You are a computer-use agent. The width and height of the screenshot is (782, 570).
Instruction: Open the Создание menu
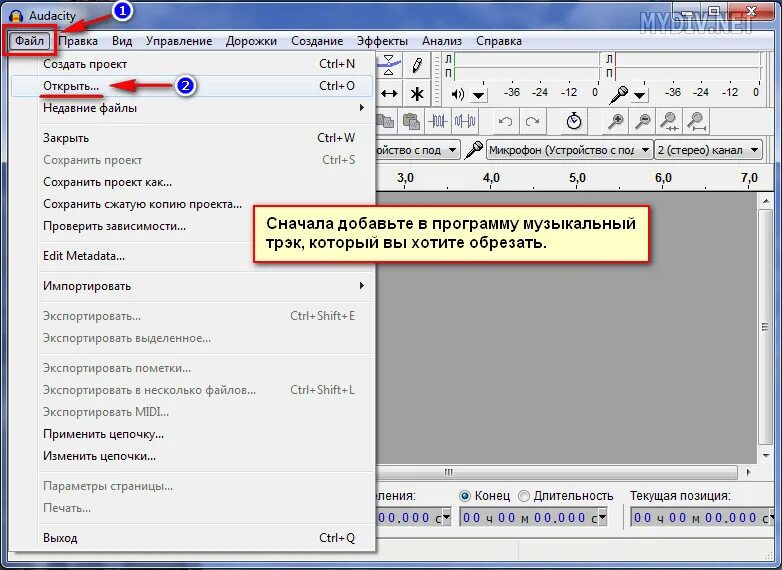click(317, 40)
